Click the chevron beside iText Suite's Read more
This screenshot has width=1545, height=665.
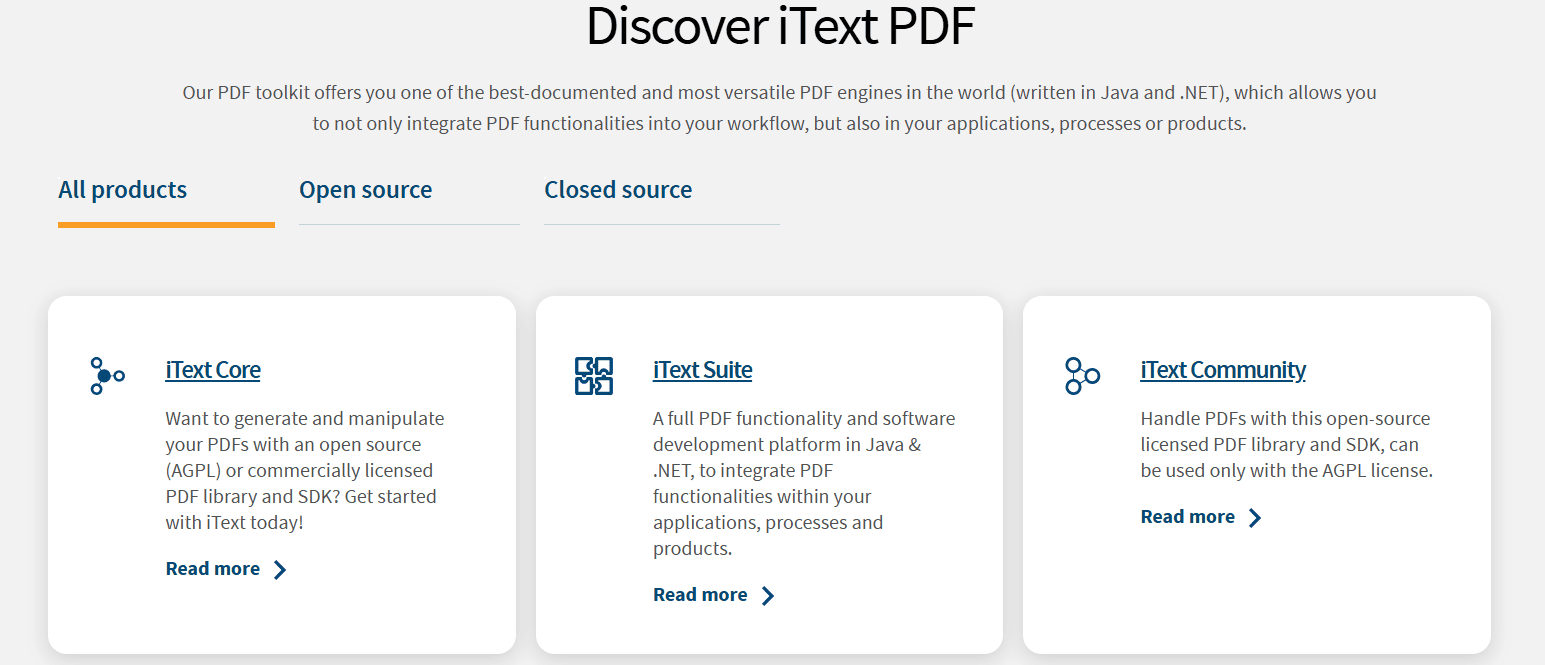tap(768, 595)
